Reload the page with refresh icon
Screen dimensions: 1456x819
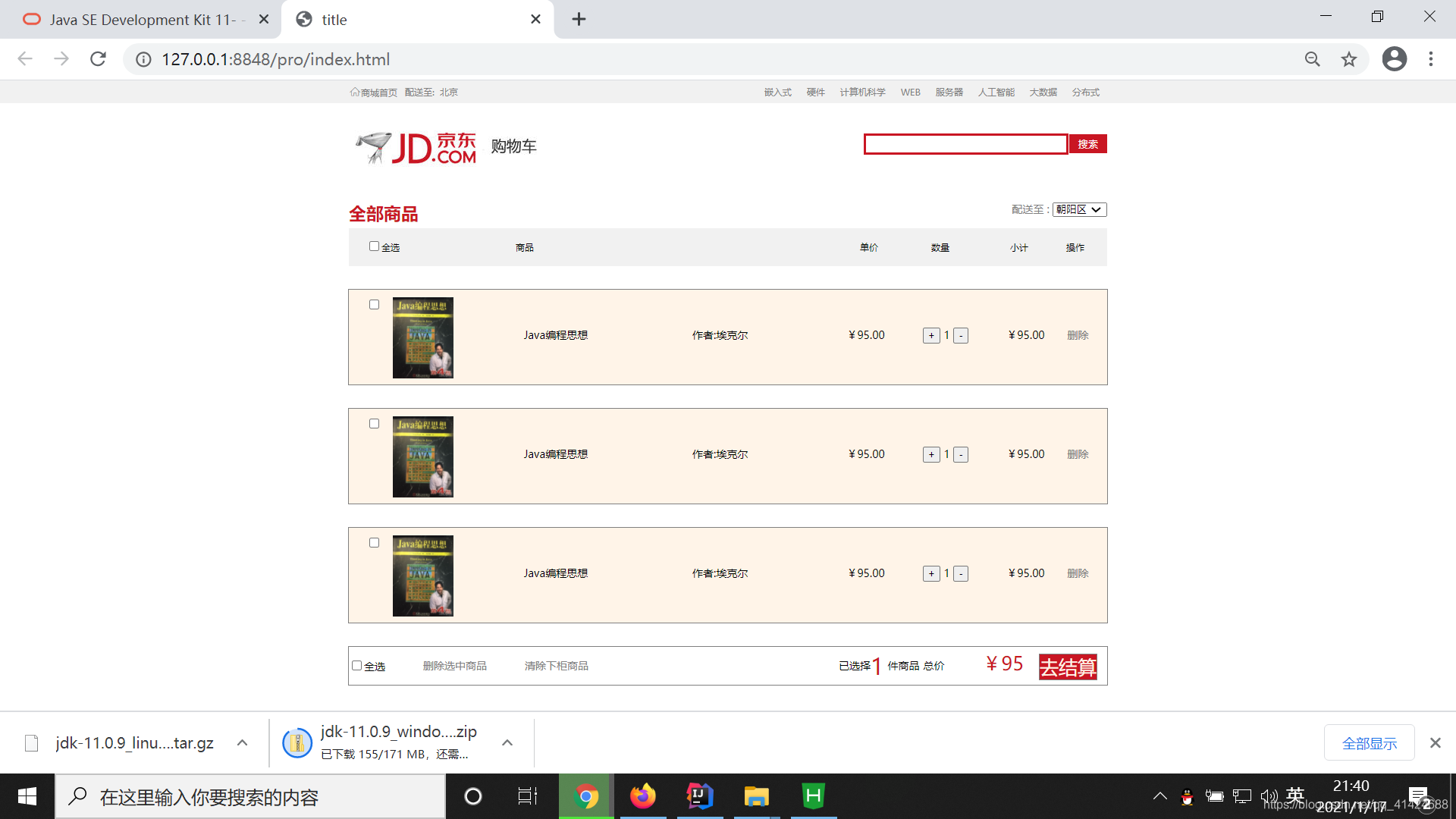click(98, 59)
